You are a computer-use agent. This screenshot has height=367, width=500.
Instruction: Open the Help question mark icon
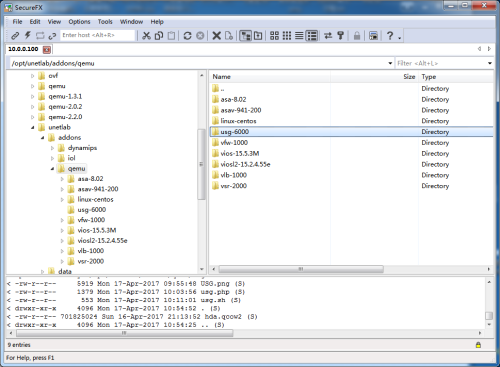pos(390,35)
